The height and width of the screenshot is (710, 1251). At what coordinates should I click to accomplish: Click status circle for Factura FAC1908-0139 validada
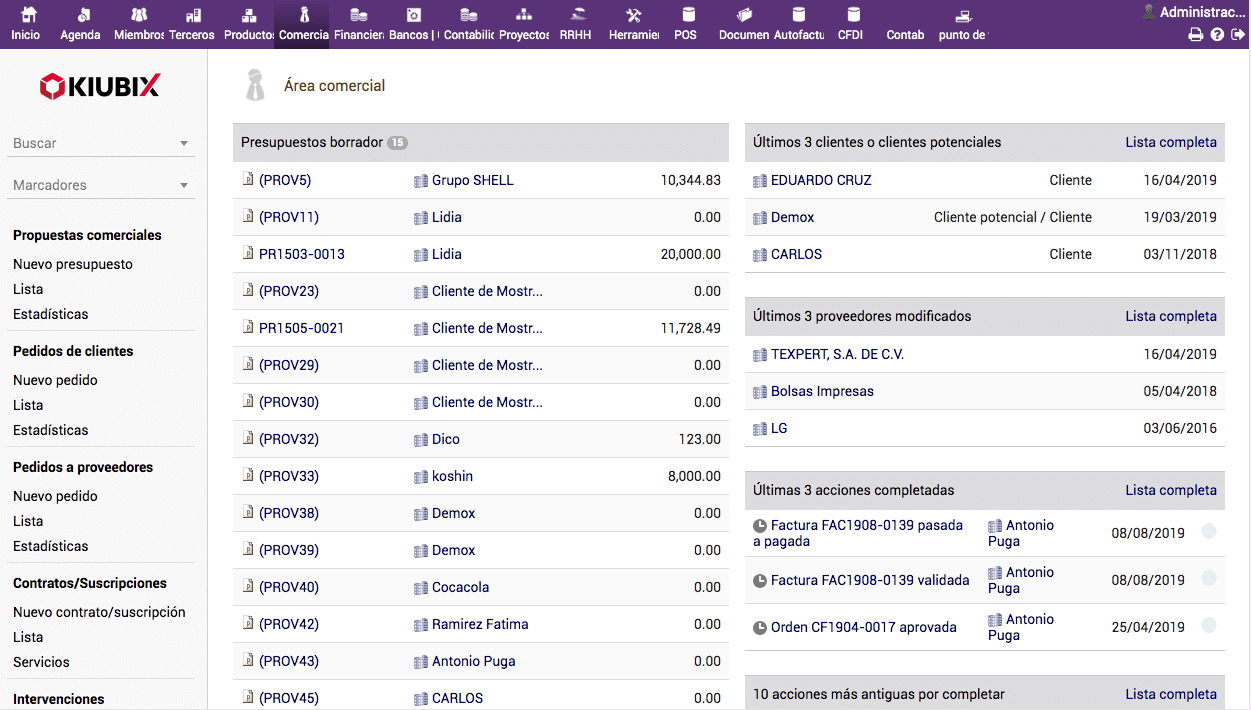point(1209,580)
